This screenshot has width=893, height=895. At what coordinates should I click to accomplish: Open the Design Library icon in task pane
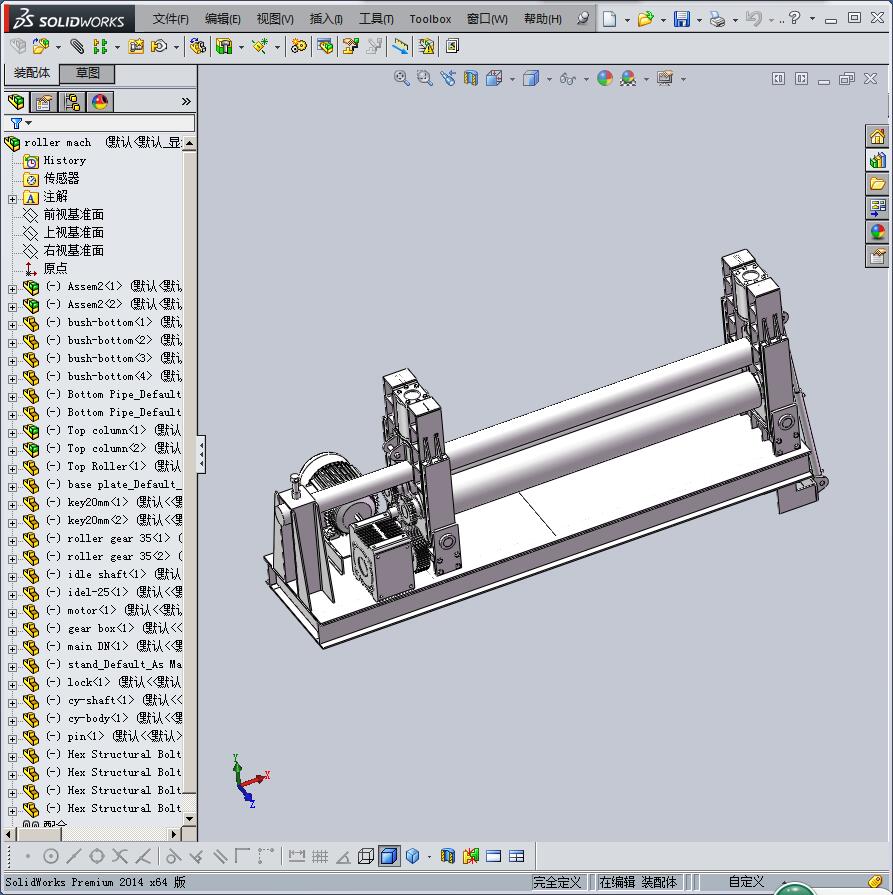tap(877, 160)
